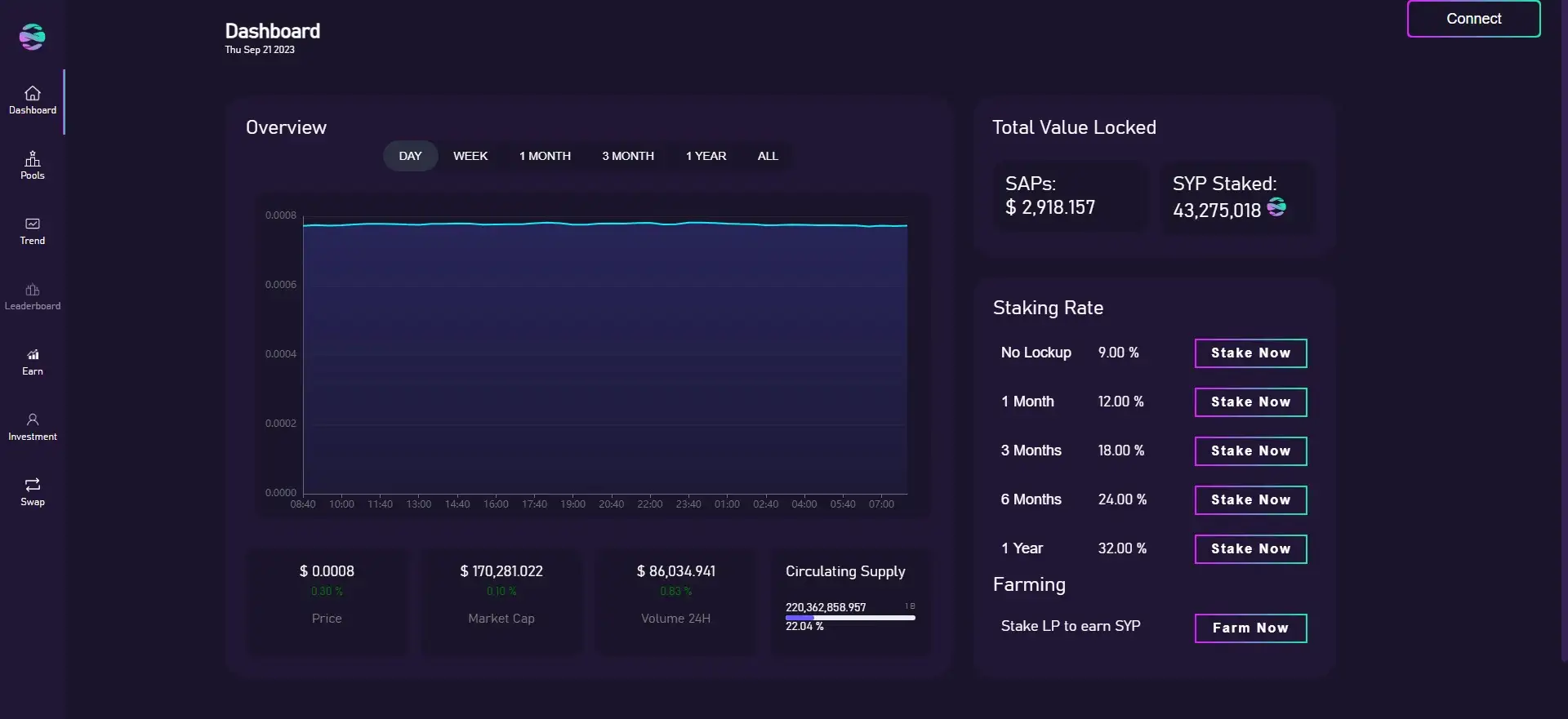Go to the Pools sidebar icon
The image size is (1568, 719).
33,158
